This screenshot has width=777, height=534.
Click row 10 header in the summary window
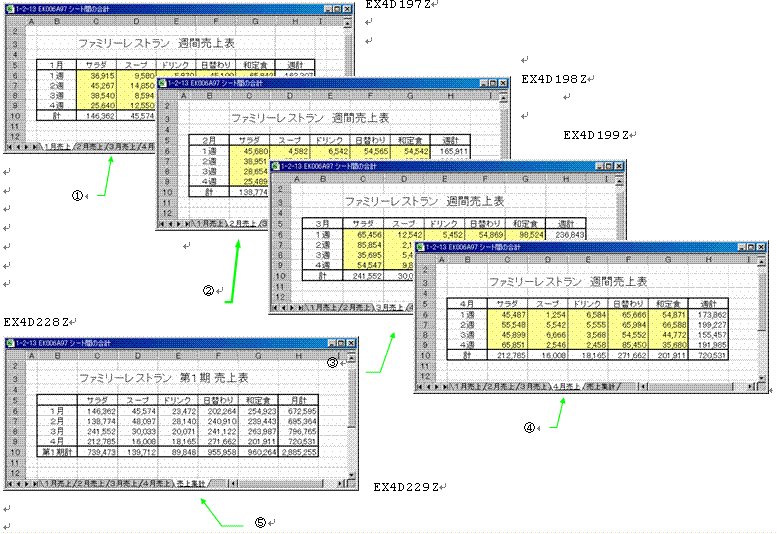coord(15,451)
